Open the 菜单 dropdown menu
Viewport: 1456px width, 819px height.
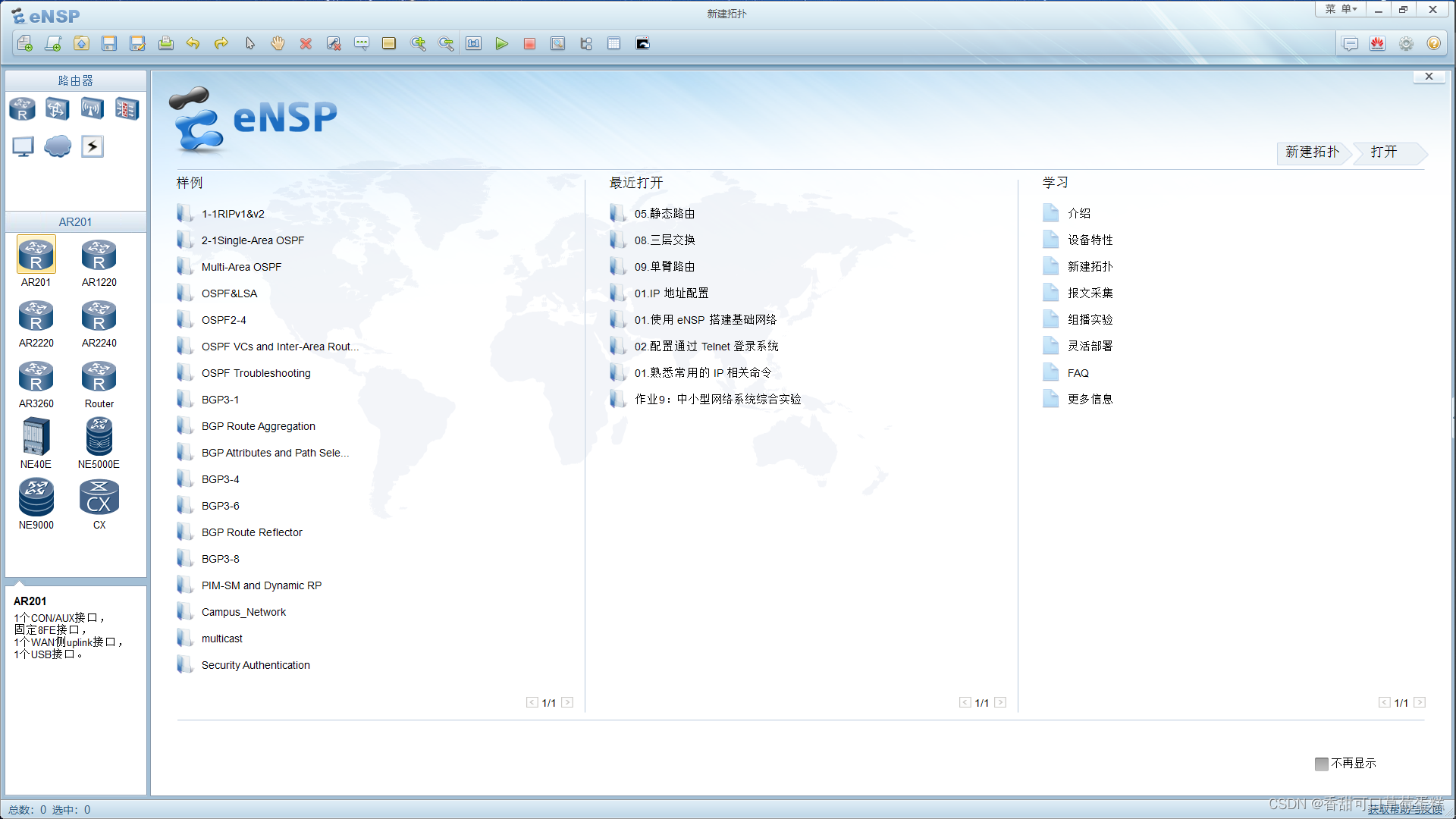click(1341, 9)
